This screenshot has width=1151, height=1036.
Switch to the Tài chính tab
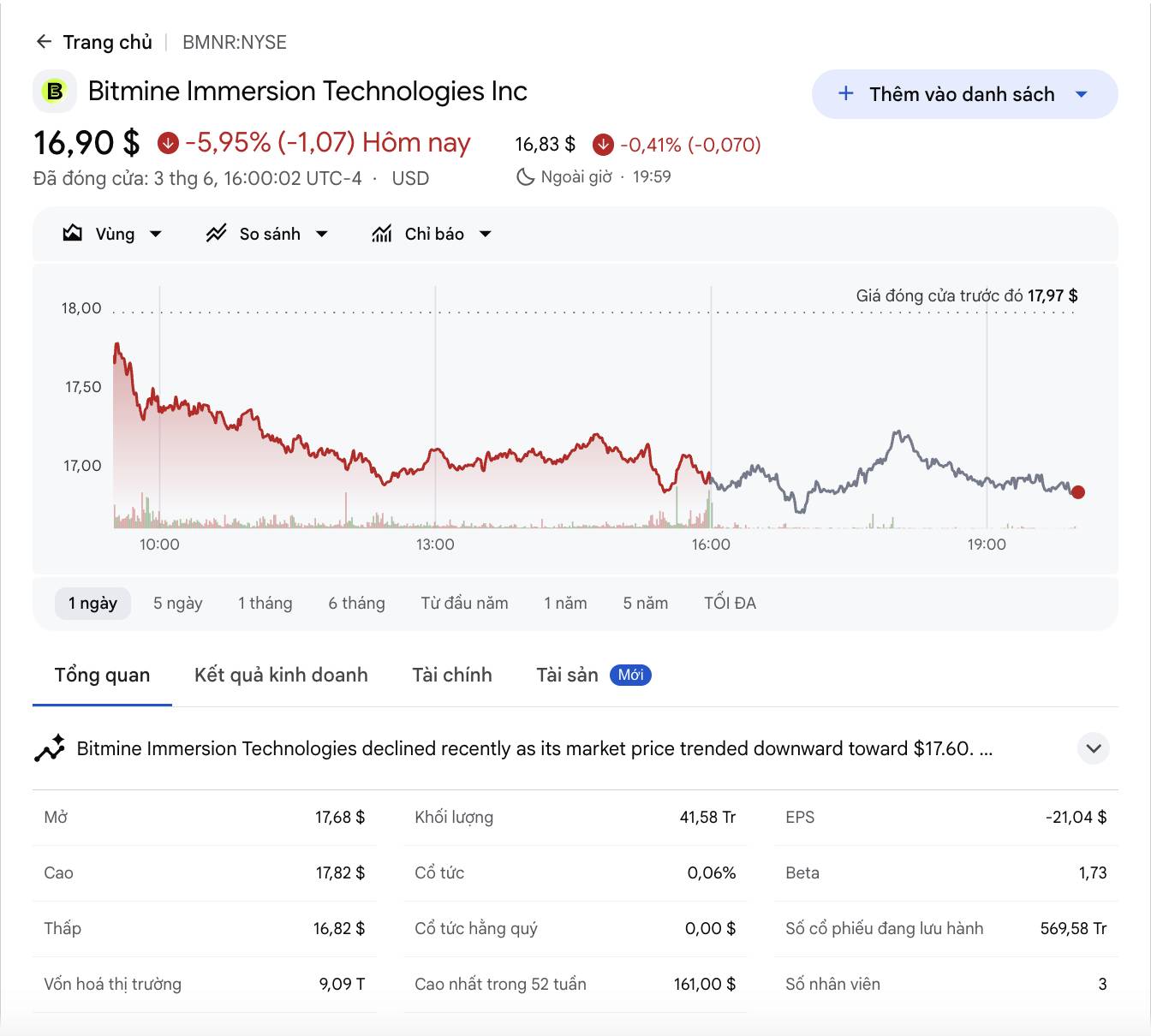pyautogui.click(x=452, y=675)
